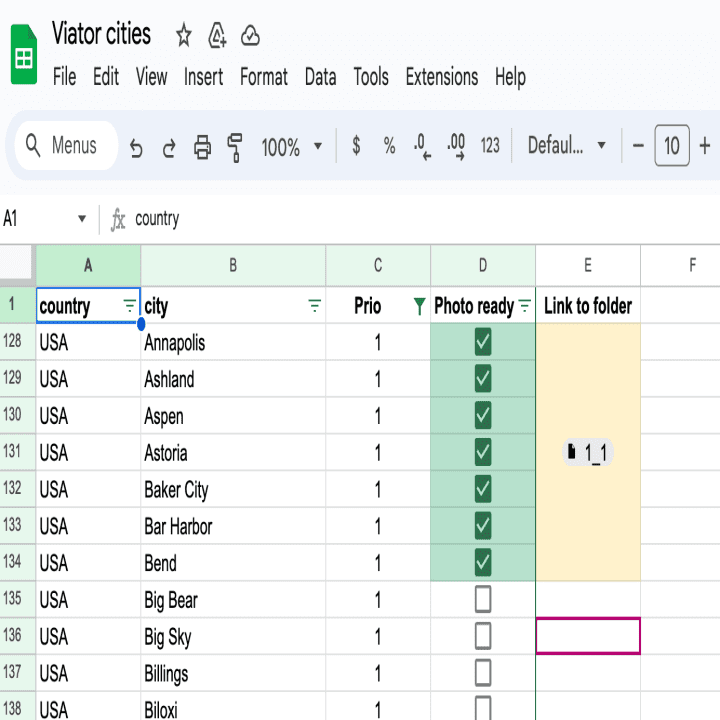The width and height of the screenshot is (720, 720).
Task: Select the Bar Harbor cell
Action: pos(233,526)
